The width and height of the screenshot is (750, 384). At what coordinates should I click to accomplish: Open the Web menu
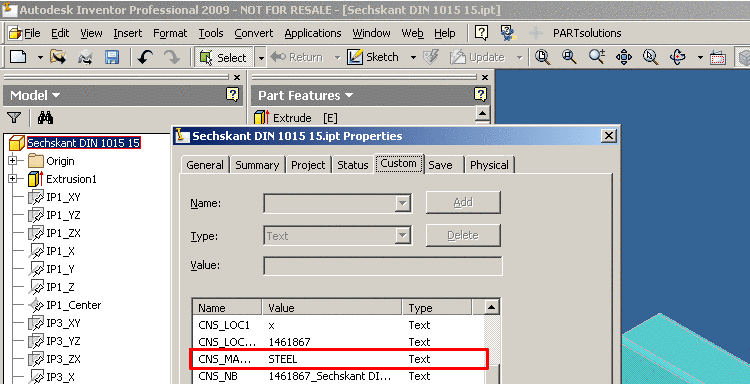tap(412, 33)
